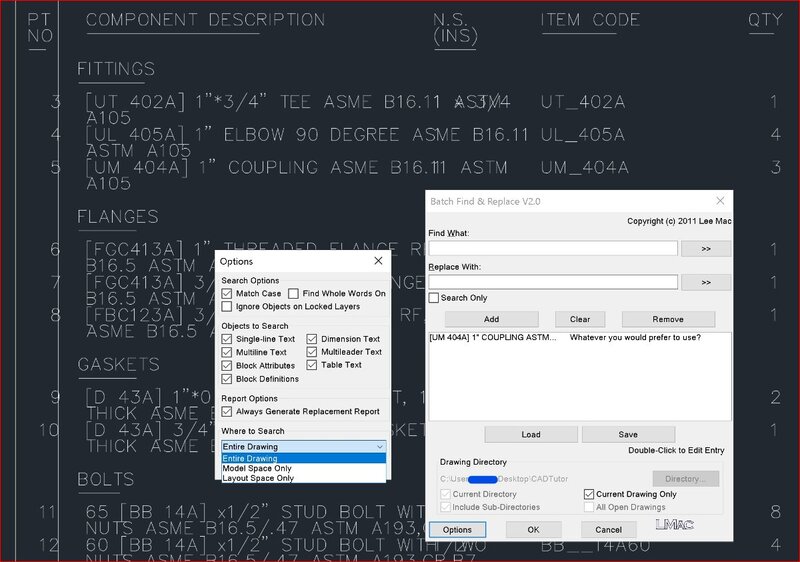800x562 pixels.
Task: Click the UM_404A item code in drawing
Action: pos(584,168)
